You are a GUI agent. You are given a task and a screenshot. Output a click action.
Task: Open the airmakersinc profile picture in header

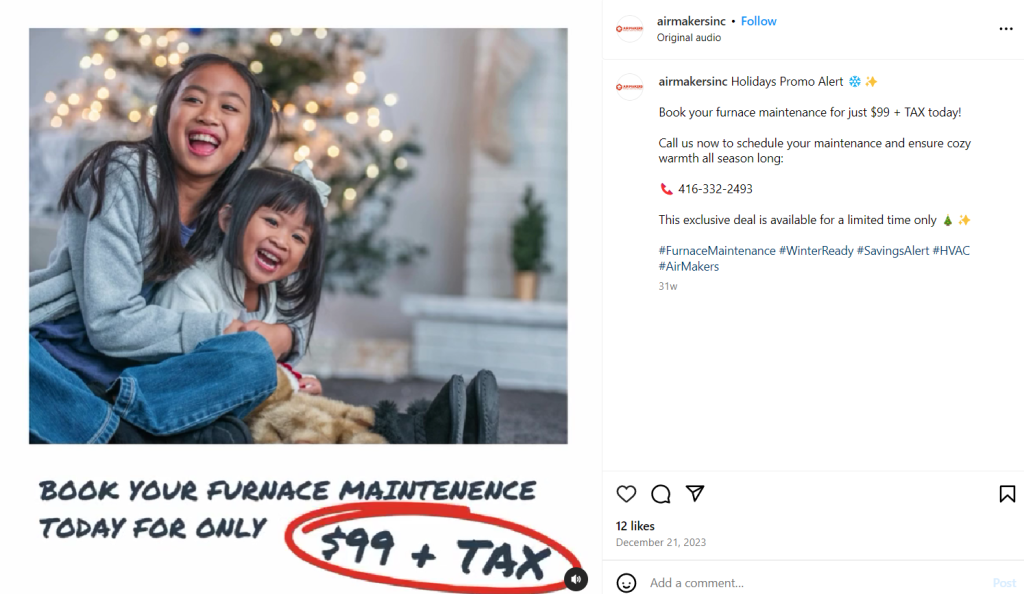[x=630, y=29]
